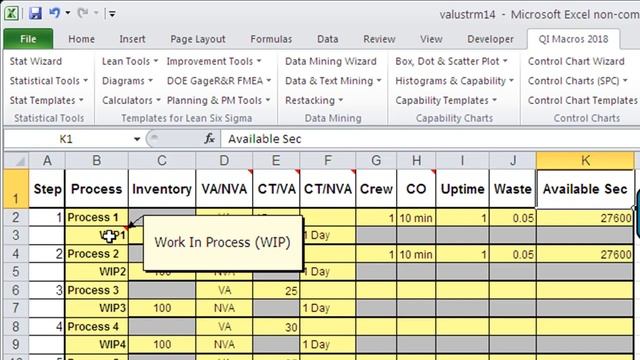Start the Data Mining Wizard
This screenshot has height=360, width=640.
(x=331, y=61)
